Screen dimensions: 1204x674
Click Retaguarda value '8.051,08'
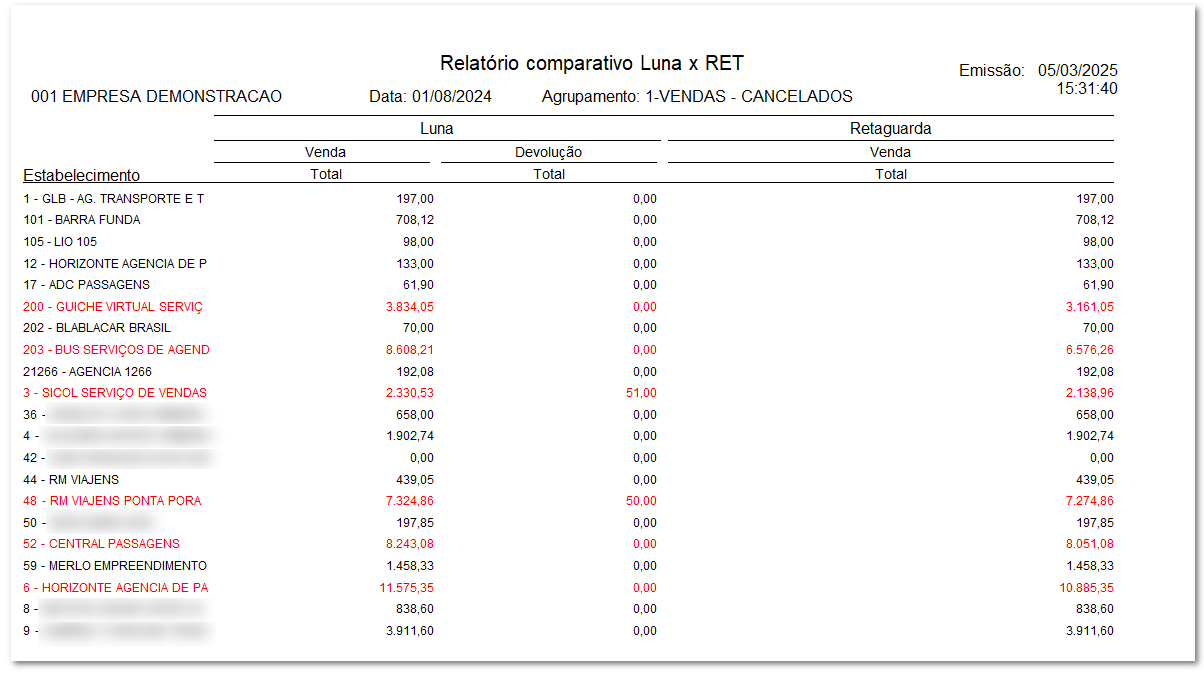pos(1089,544)
